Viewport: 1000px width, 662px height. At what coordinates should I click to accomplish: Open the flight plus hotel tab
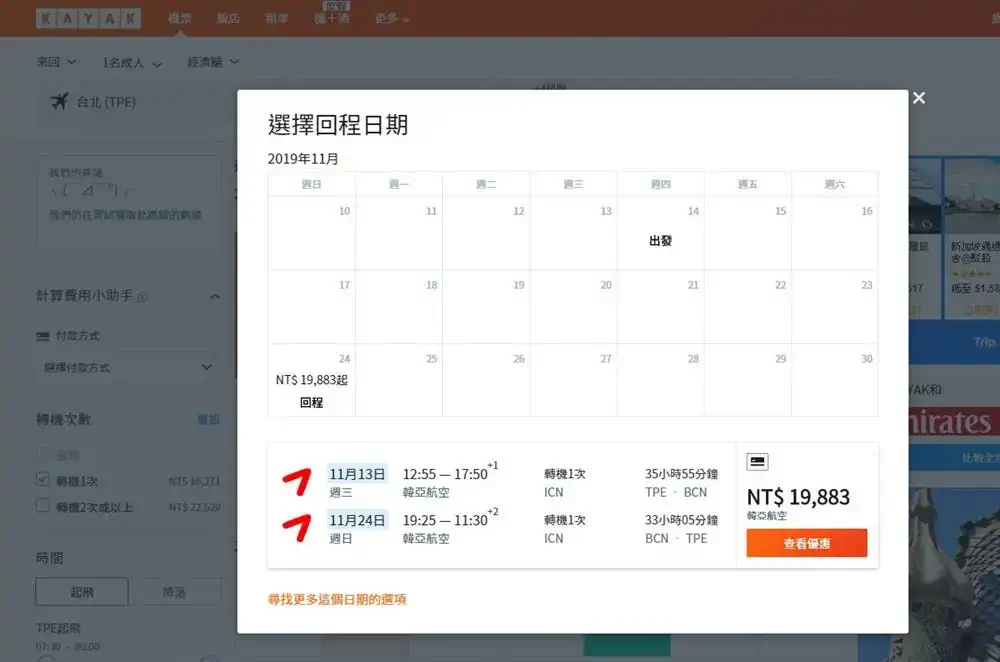tap(332, 18)
